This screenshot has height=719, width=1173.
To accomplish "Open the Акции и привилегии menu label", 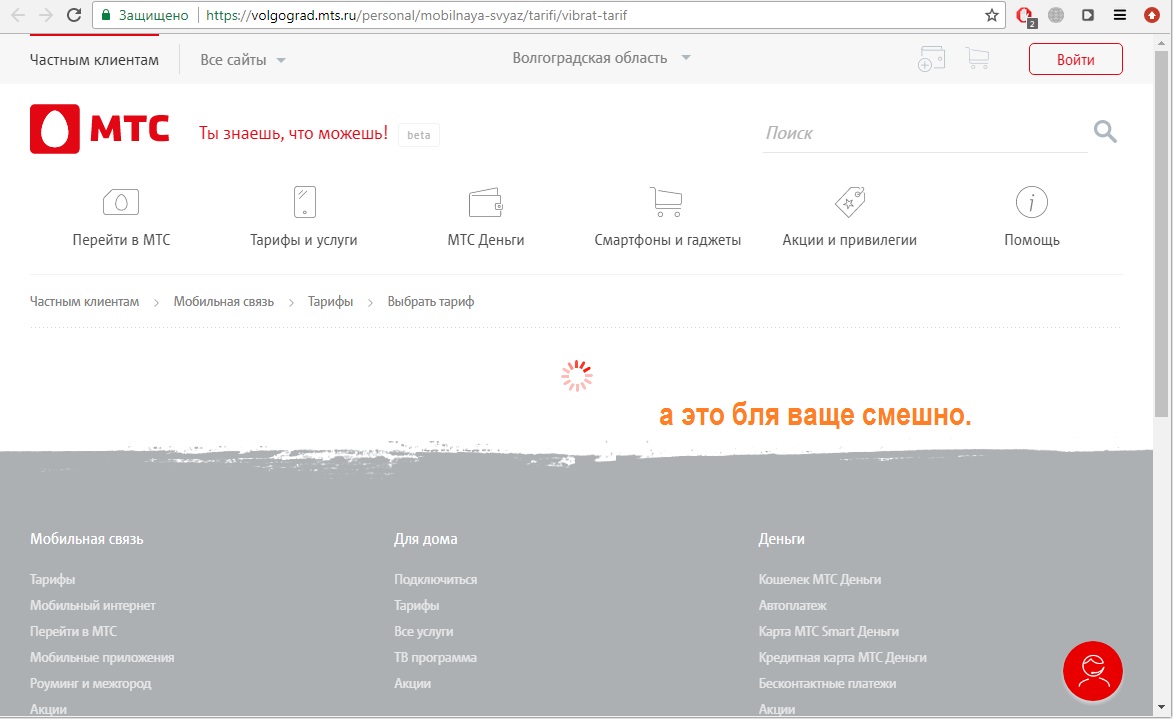I will click(x=849, y=240).
